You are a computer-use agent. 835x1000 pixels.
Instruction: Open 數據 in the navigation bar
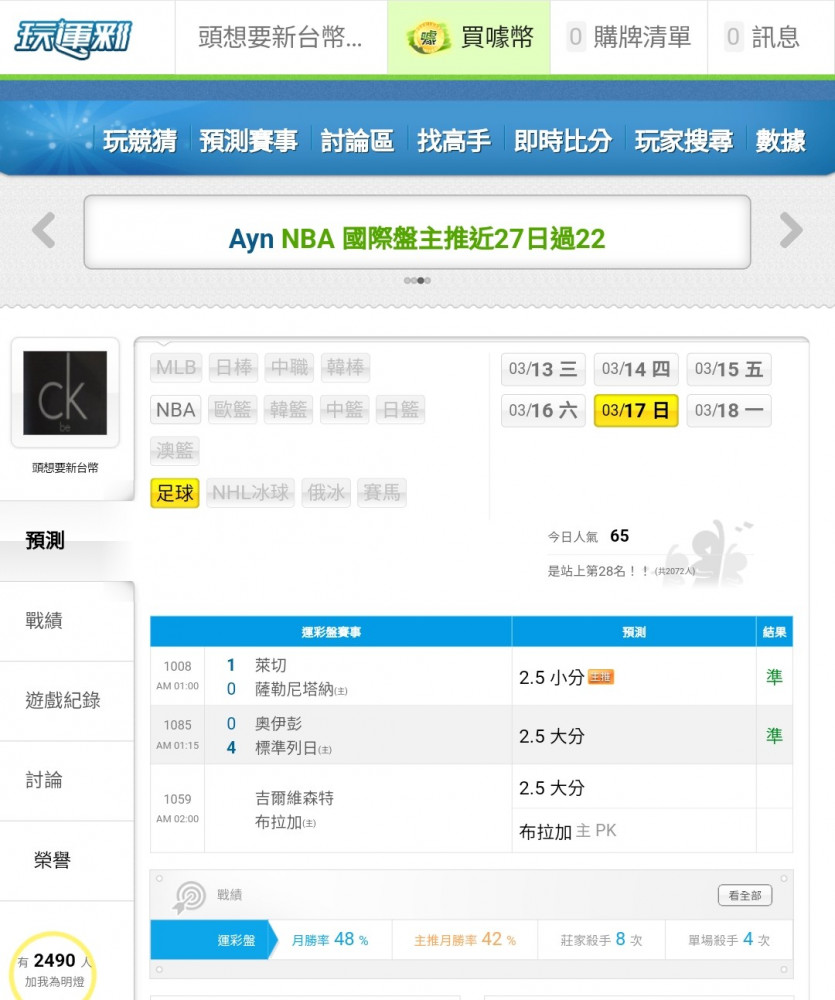(781, 140)
